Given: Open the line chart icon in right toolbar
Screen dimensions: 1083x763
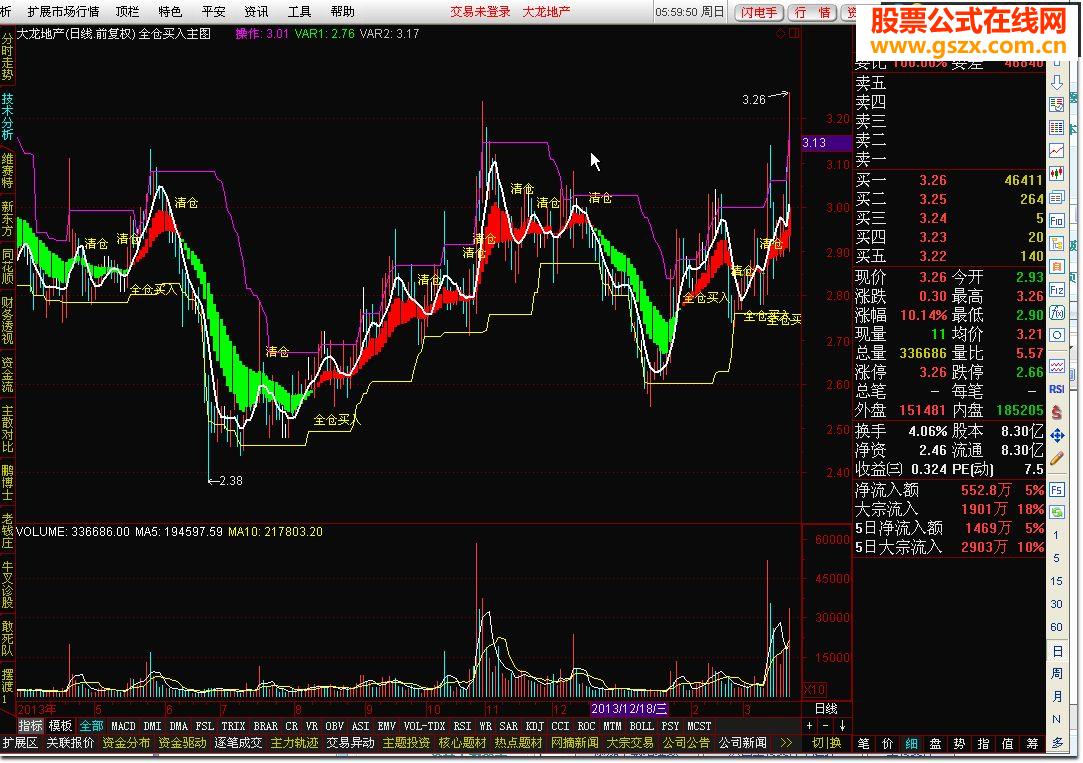Looking at the screenshot, I should tap(1057, 151).
